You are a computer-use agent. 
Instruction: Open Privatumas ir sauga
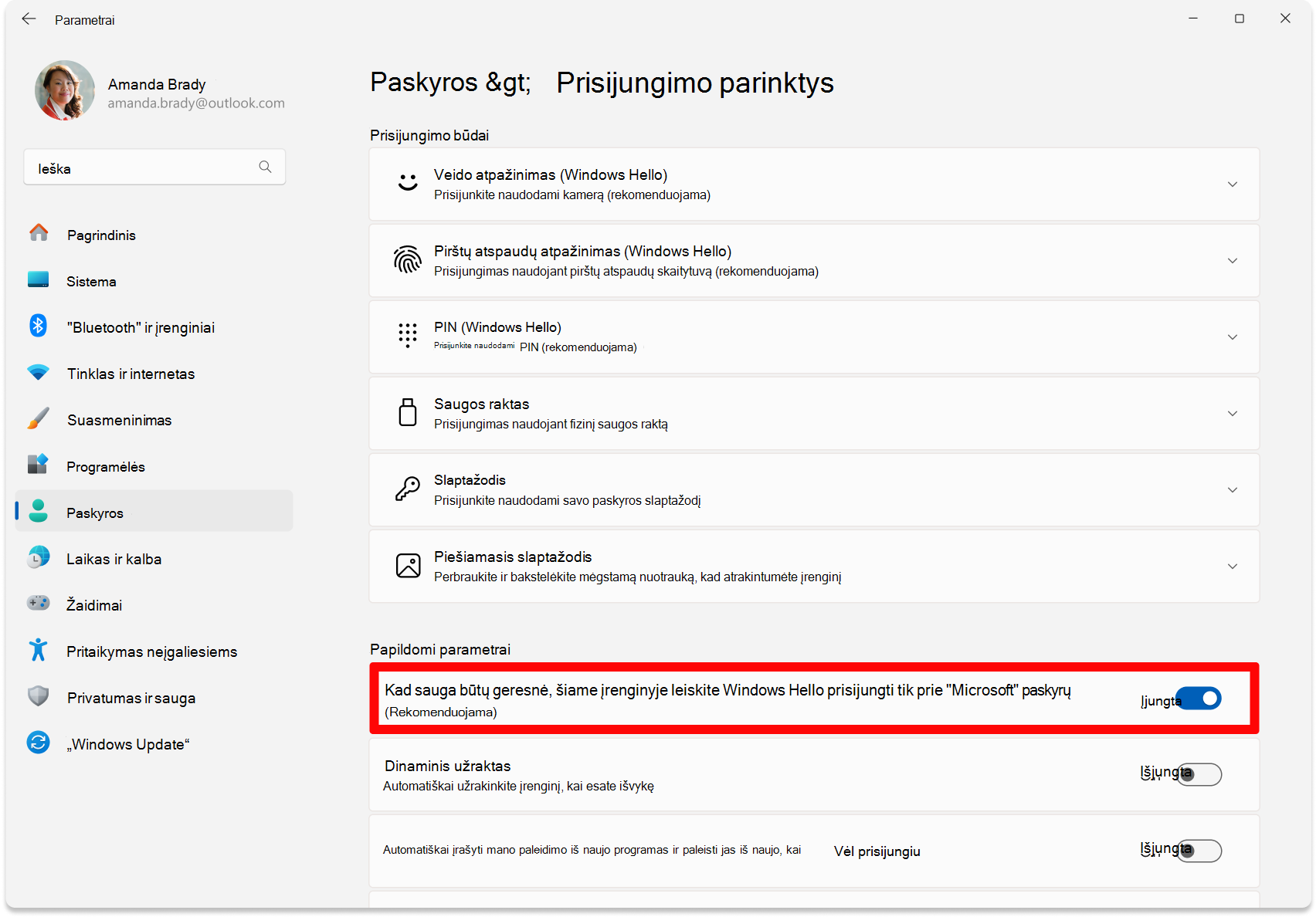click(154, 698)
